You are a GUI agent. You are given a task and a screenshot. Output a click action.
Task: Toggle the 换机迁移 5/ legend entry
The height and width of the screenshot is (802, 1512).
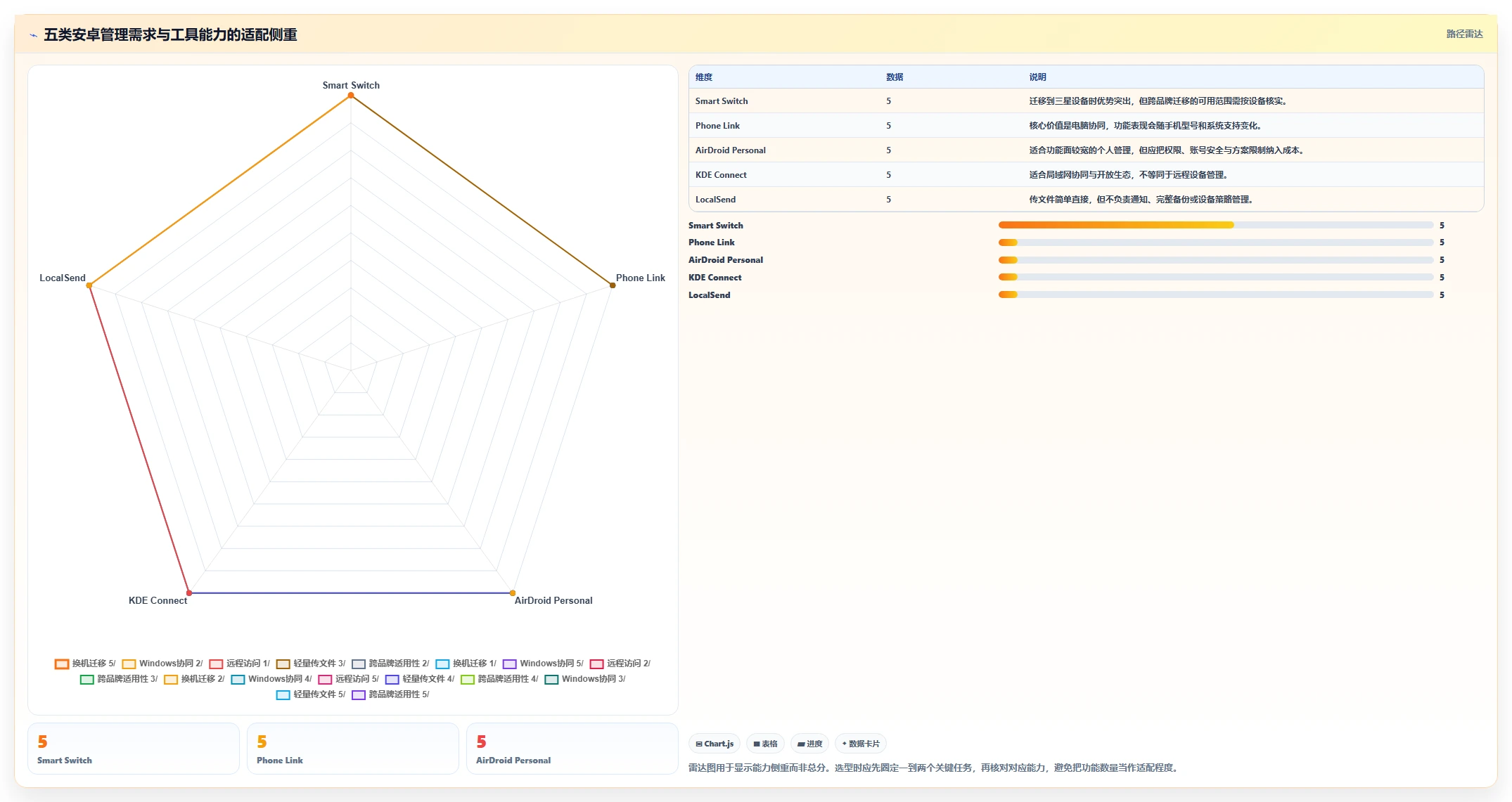[x=85, y=664]
